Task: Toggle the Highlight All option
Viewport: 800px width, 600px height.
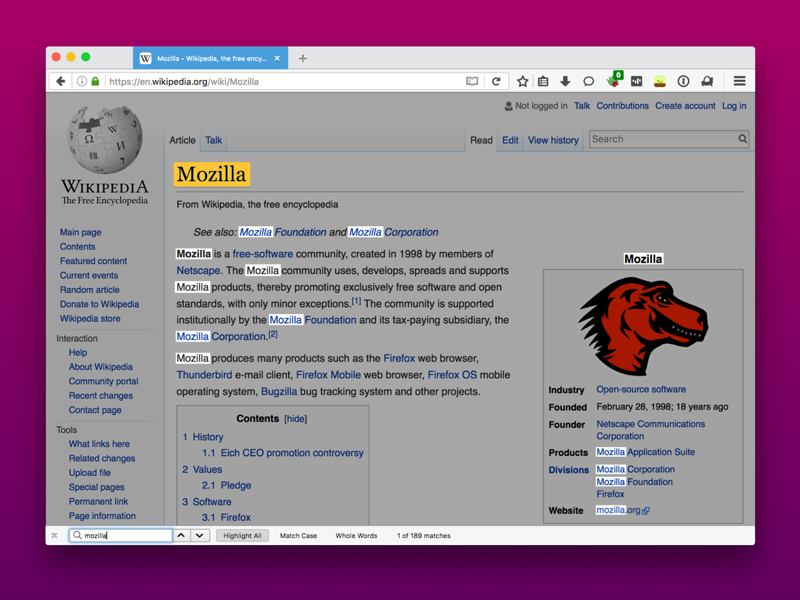Action: point(242,536)
